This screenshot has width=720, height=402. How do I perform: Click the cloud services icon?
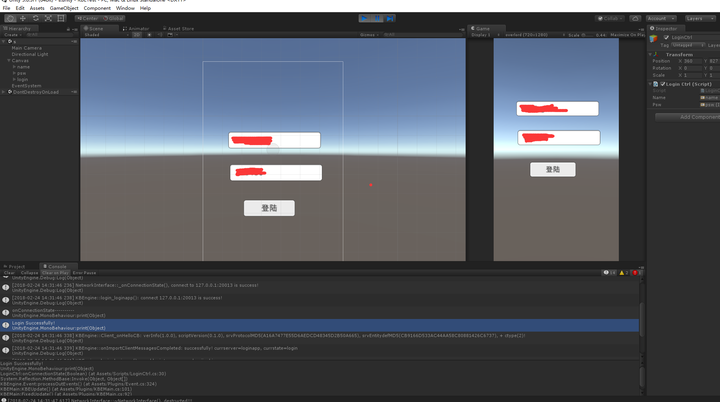[635, 18]
